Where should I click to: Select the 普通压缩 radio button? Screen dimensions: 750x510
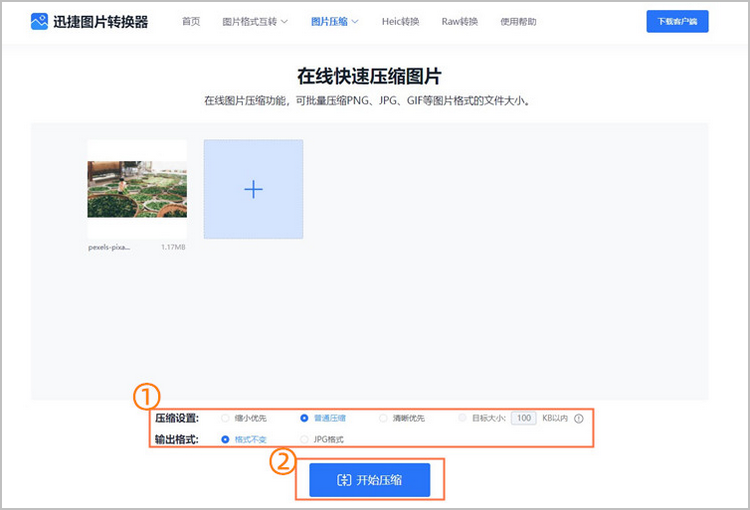(x=304, y=418)
